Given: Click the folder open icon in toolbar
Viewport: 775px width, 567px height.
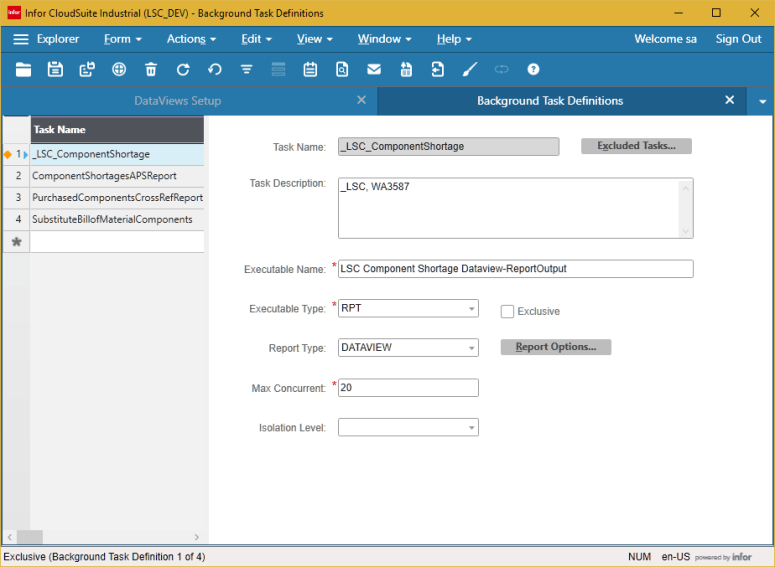Looking at the screenshot, I should click(x=23, y=70).
